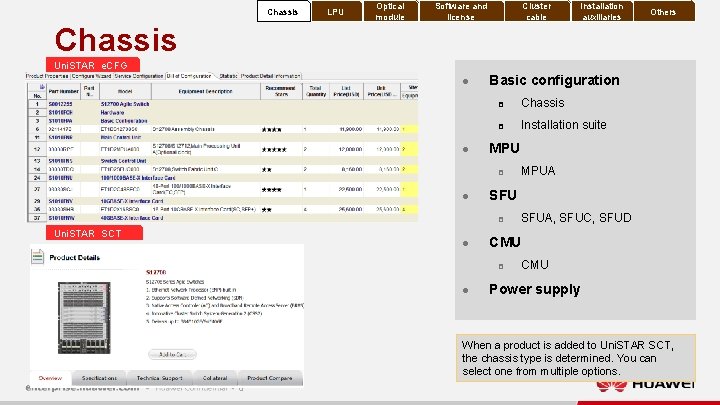Select the Bill of Configuration tab

click(x=189, y=76)
